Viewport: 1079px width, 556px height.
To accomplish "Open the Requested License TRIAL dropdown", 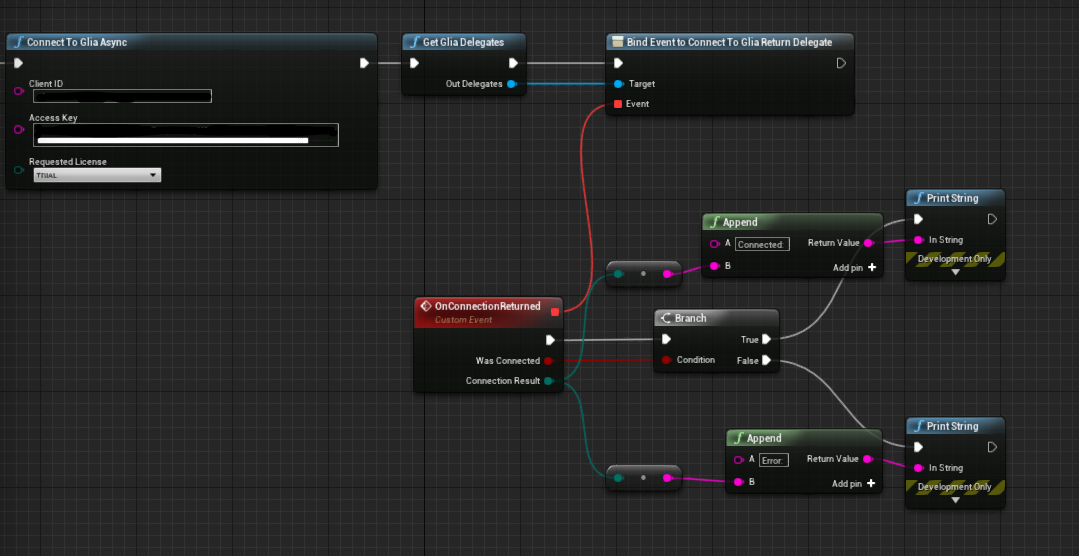I will click(97, 175).
